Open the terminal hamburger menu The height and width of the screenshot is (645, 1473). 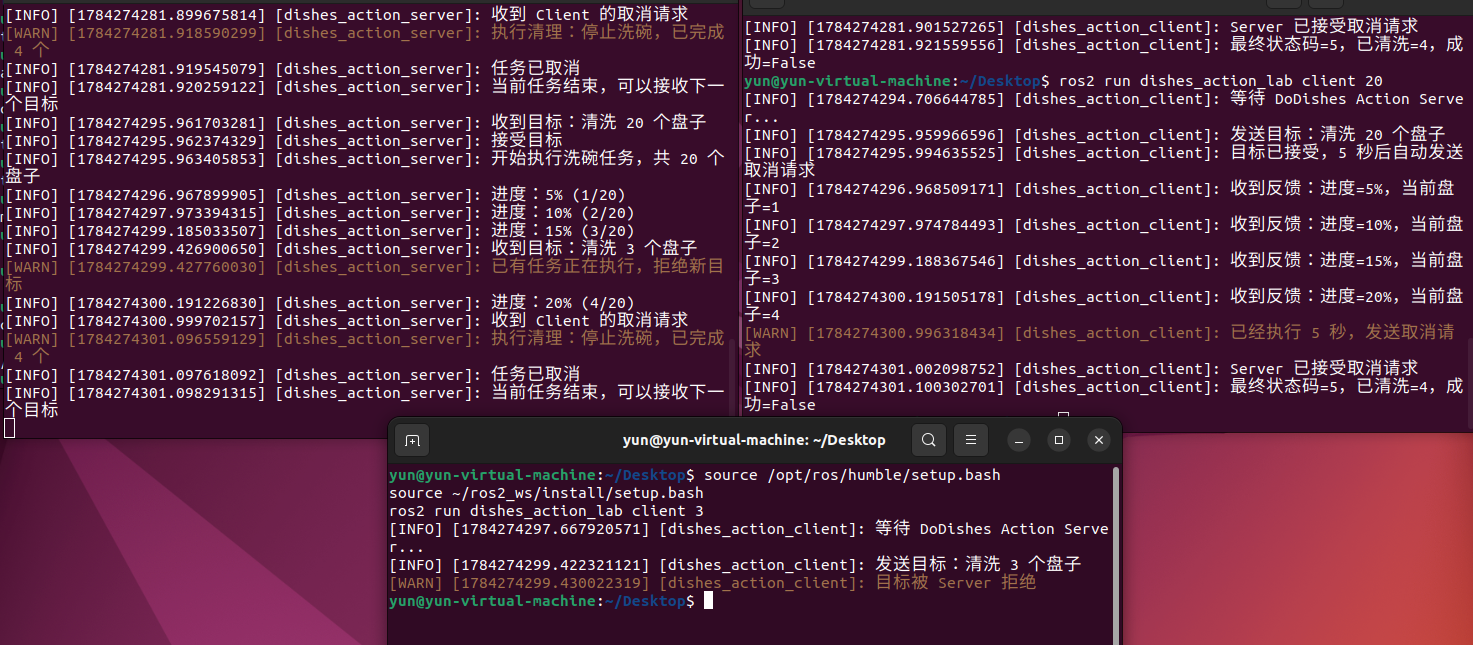pos(970,440)
